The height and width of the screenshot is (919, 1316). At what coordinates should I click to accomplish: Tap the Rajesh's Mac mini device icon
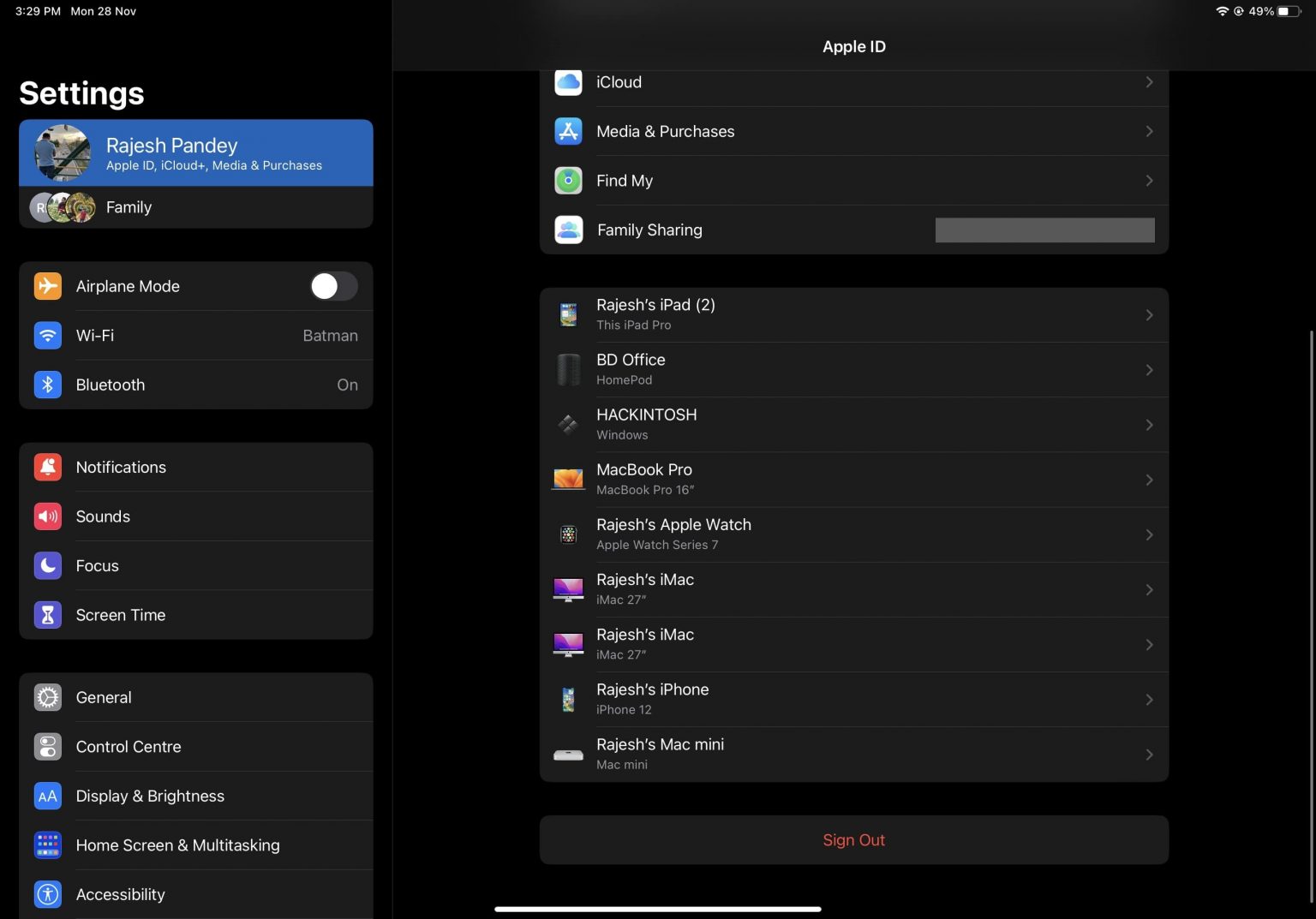coord(569,755)
